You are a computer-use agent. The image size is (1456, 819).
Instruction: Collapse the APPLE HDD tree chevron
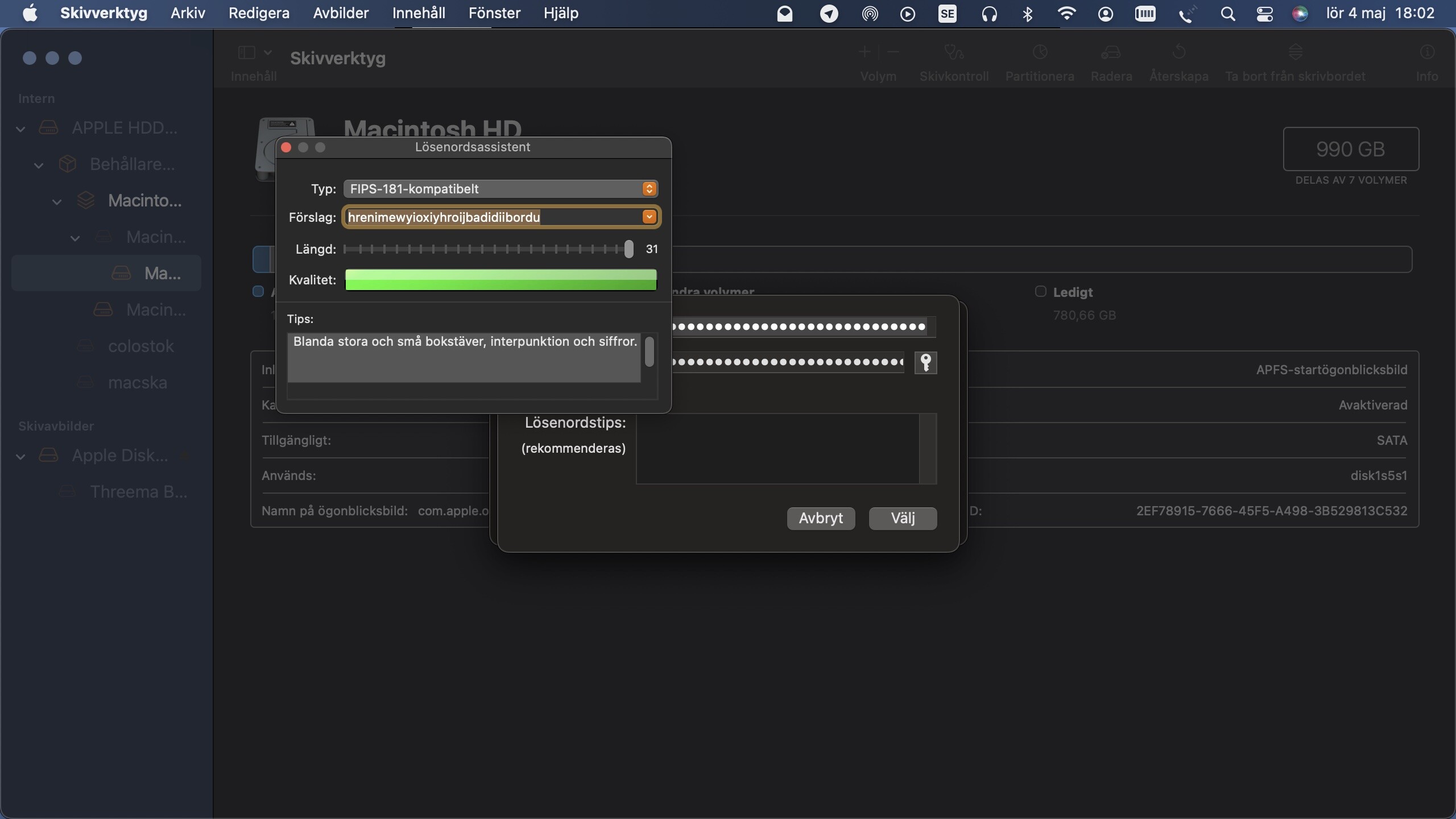coord(20,129)
